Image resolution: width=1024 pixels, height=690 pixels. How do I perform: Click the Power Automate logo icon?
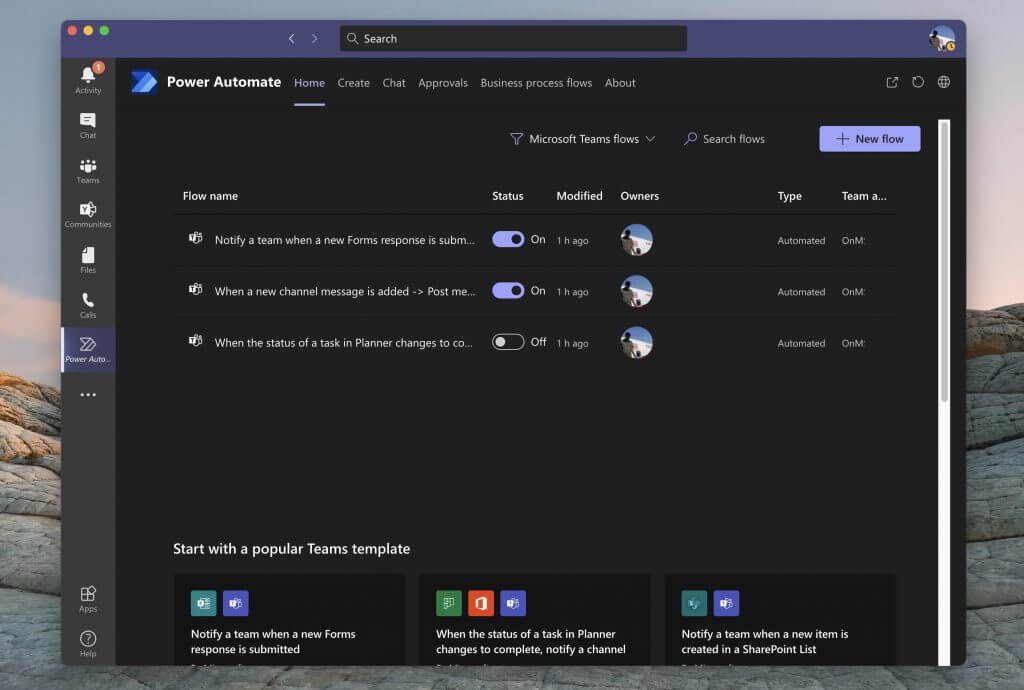pyautogui.click(x=144, y=82)
